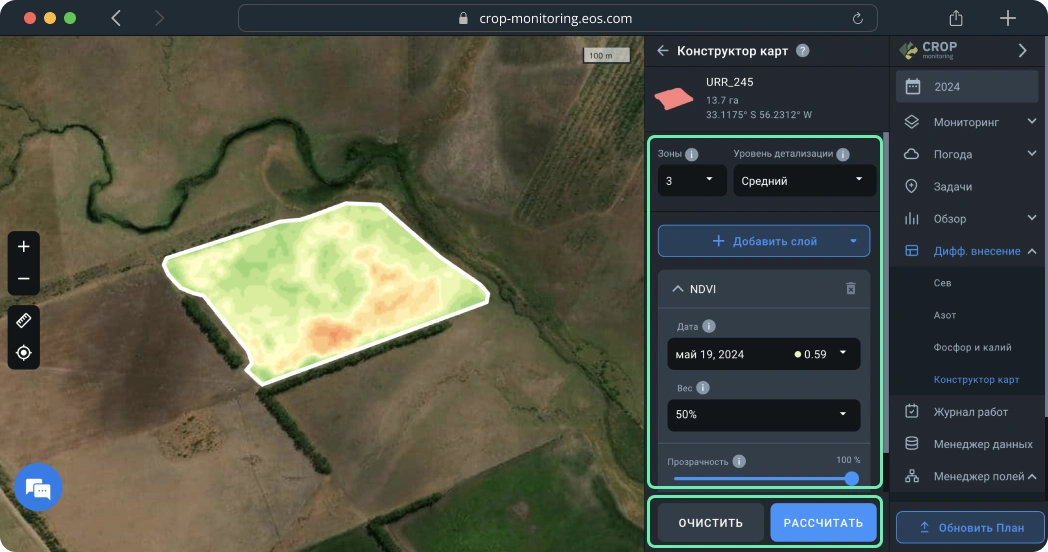Click the Прозрачность slider handle

point(852,478)
